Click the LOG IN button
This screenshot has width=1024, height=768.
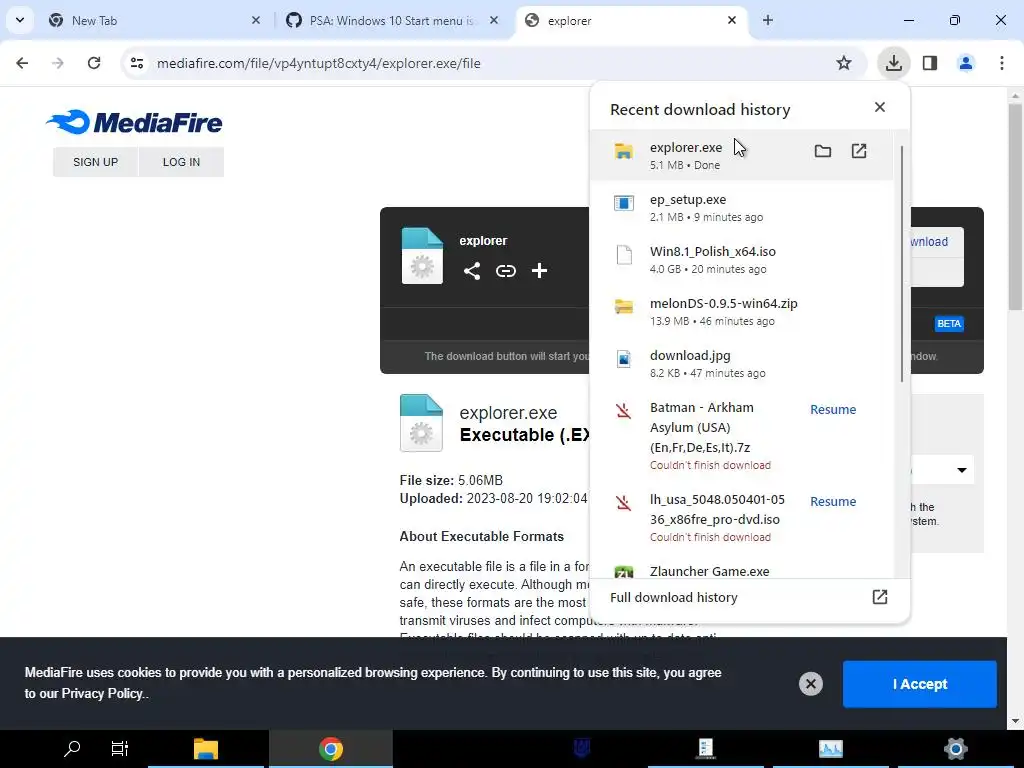pos(182,162)
